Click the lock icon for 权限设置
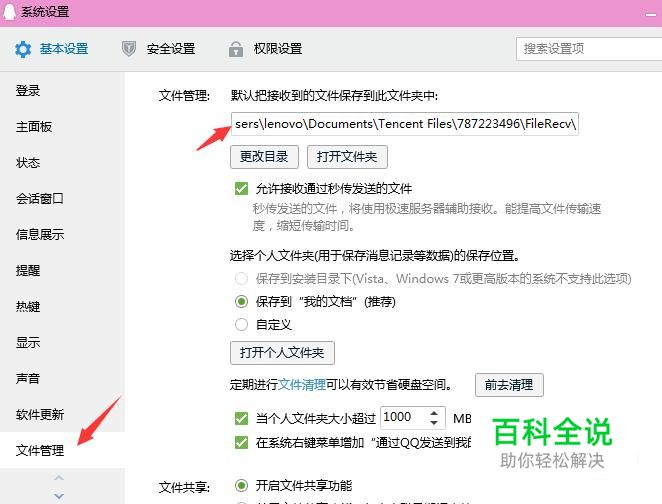This screenshot has height=504, width=662. [x=236, y=49]
